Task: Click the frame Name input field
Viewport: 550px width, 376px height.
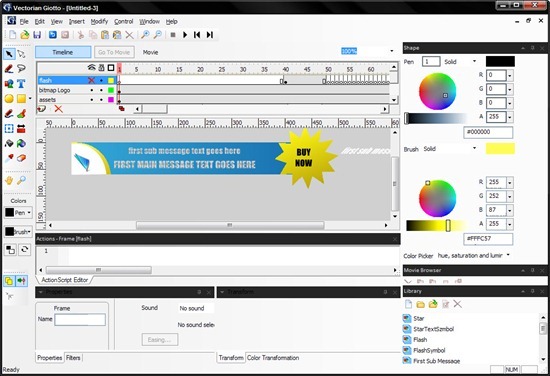Action: [x=80, y=320]
